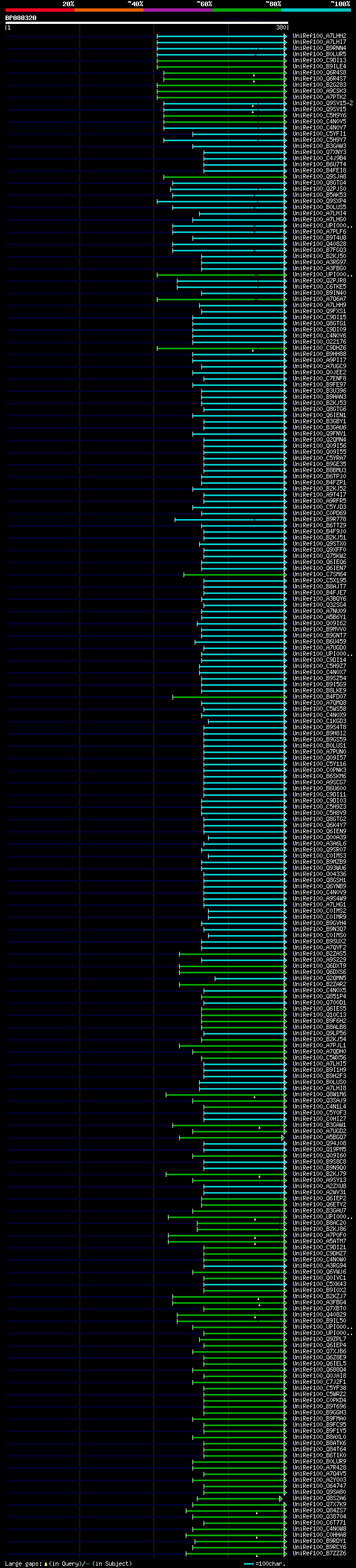Open hit UniRef100_A7LHH2
Screen dimensions: 356x1568
tap(319, 36)
